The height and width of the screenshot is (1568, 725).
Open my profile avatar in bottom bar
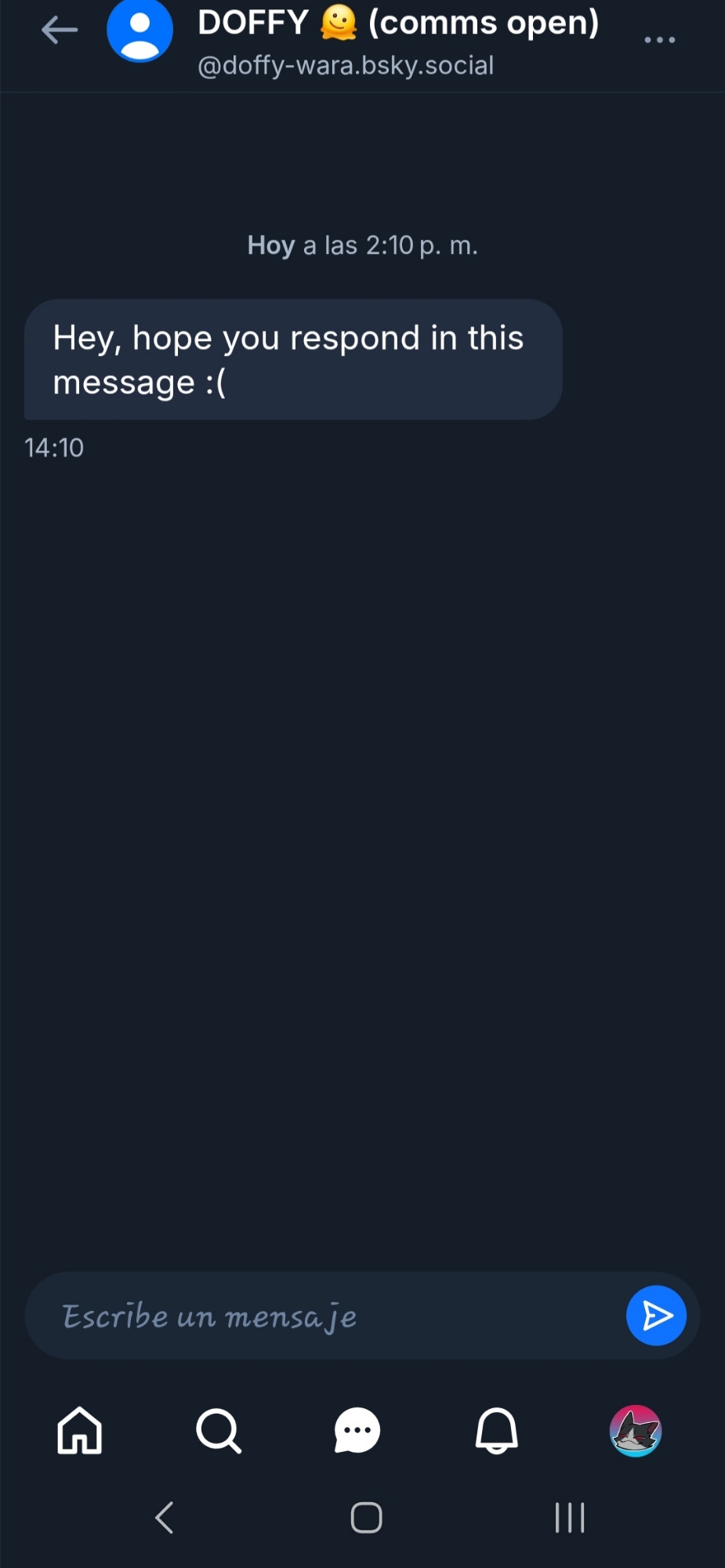coord(636,1431)
